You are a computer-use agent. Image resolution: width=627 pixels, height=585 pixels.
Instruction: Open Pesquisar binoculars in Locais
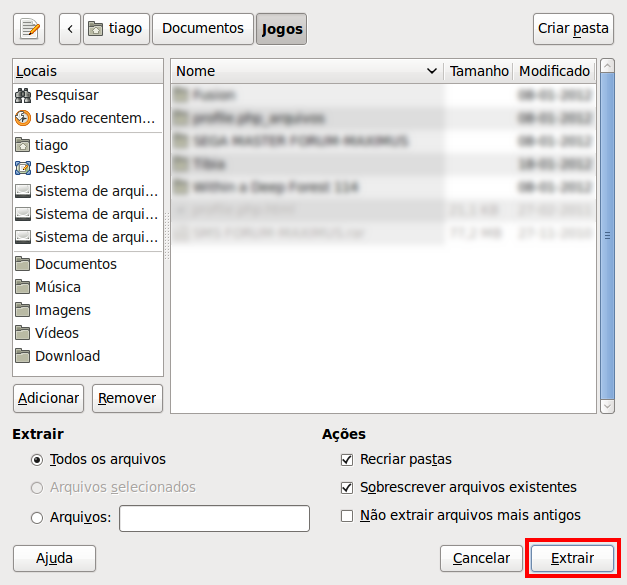click(88, 95)
